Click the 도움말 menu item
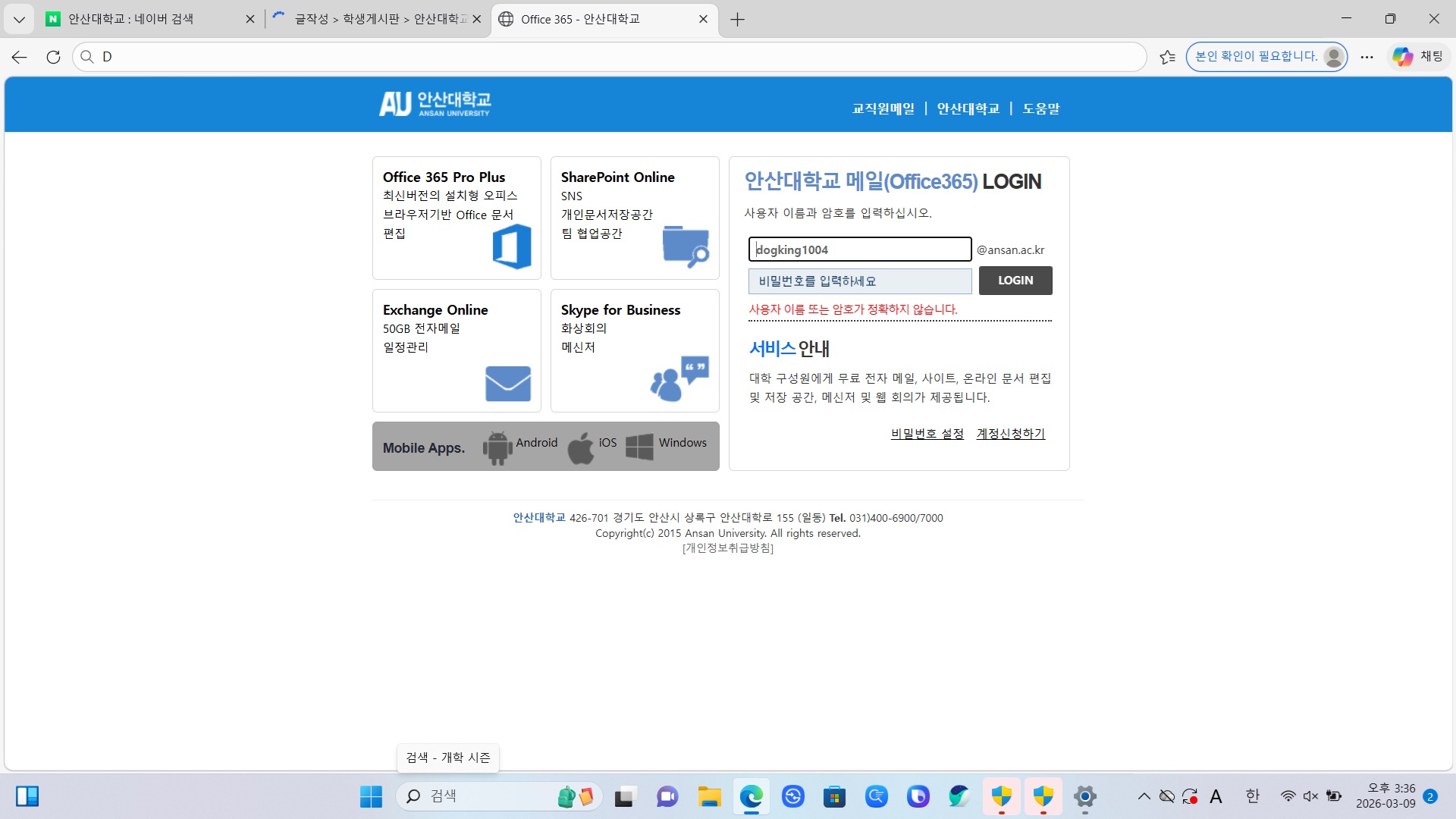 click(1041, 108)
